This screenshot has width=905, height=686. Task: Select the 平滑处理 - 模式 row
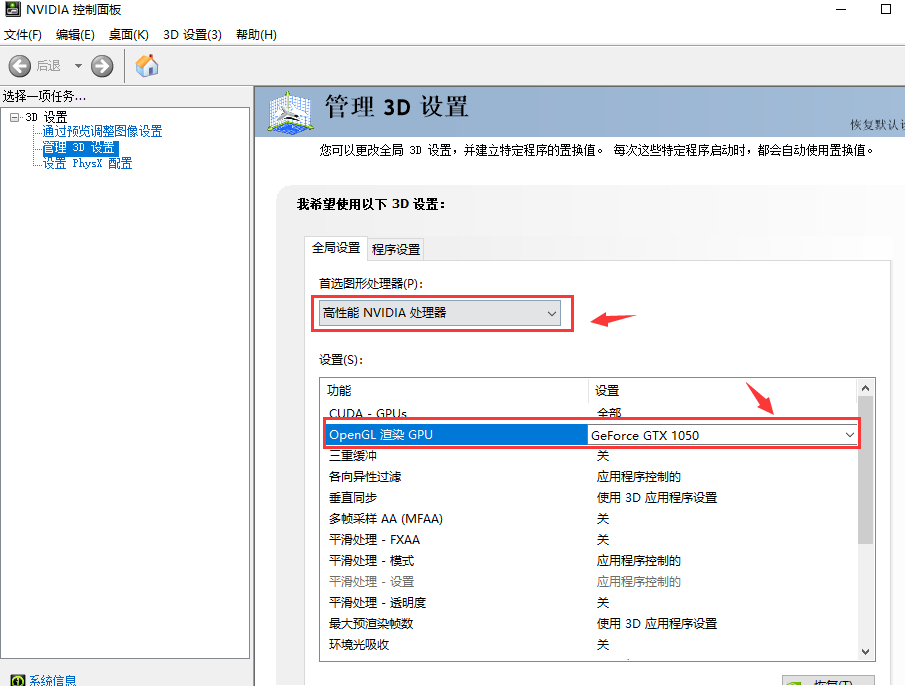589,560
